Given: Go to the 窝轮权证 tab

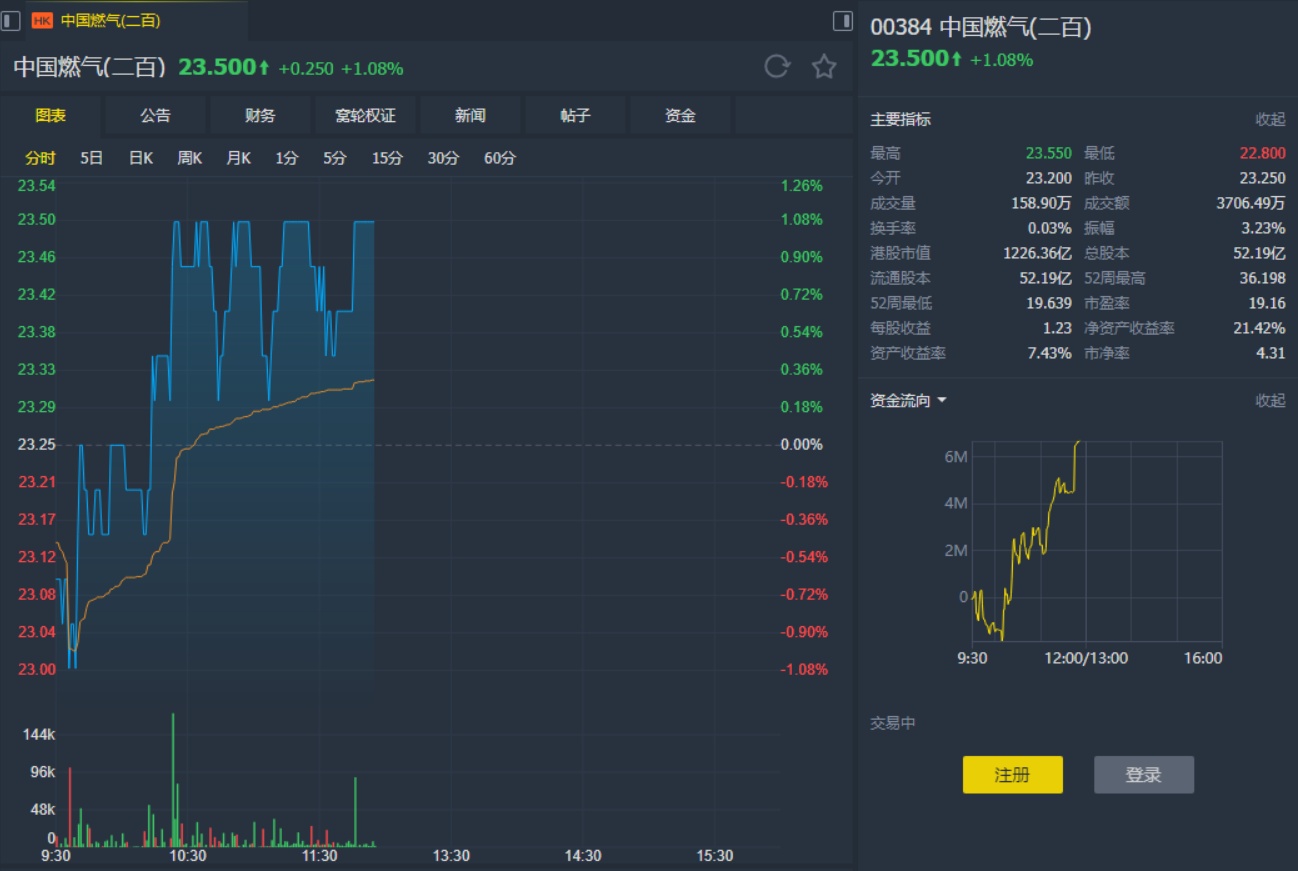Looking at the screenshot, I should click(x=366, y=116).
